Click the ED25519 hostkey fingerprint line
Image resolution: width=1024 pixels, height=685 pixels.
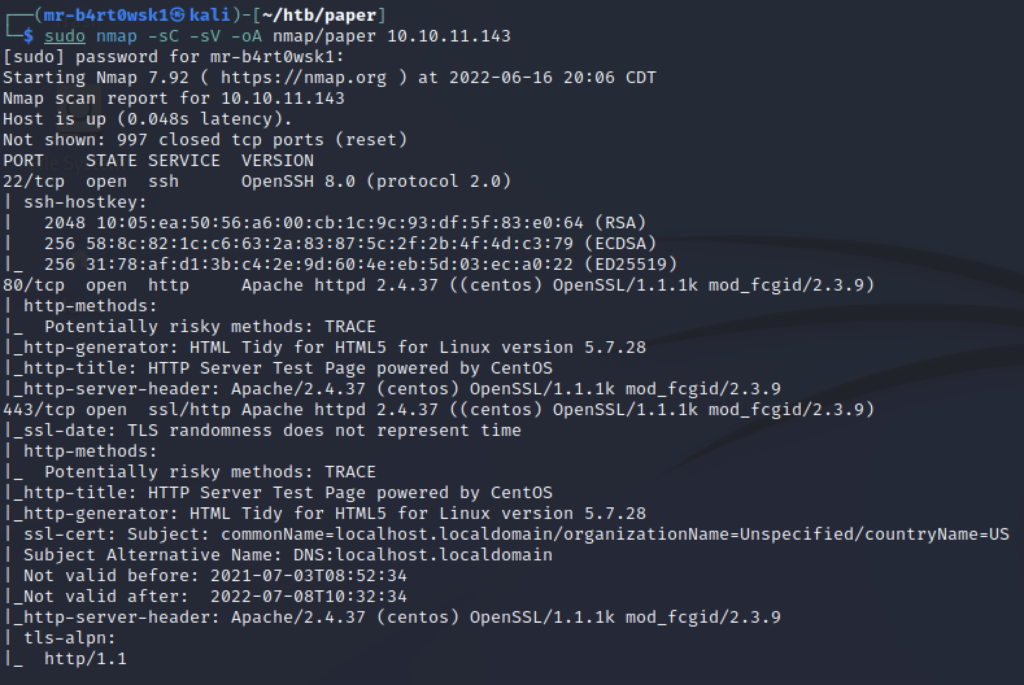click(x=360, y=264)
